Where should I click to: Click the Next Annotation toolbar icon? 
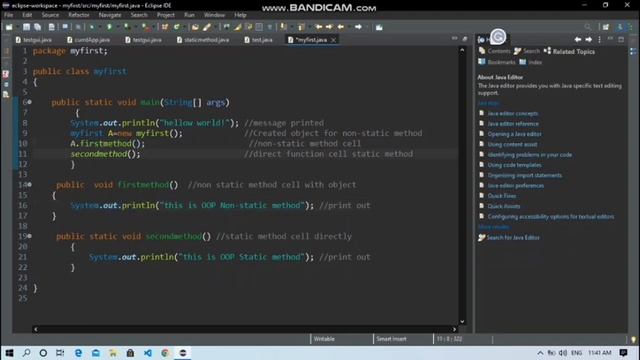click(283, 27)
